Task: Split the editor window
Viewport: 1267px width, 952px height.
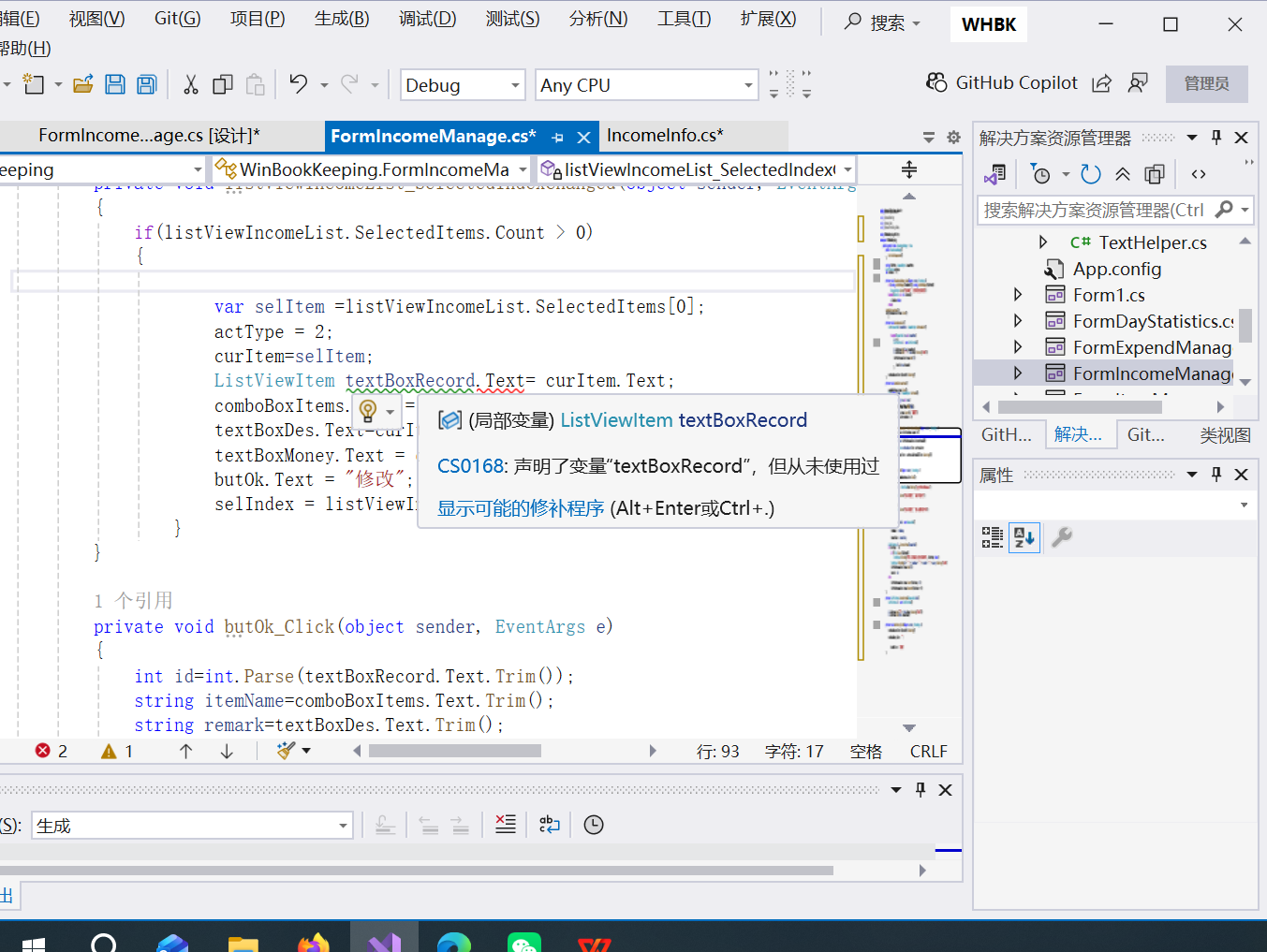Action: 909,169
